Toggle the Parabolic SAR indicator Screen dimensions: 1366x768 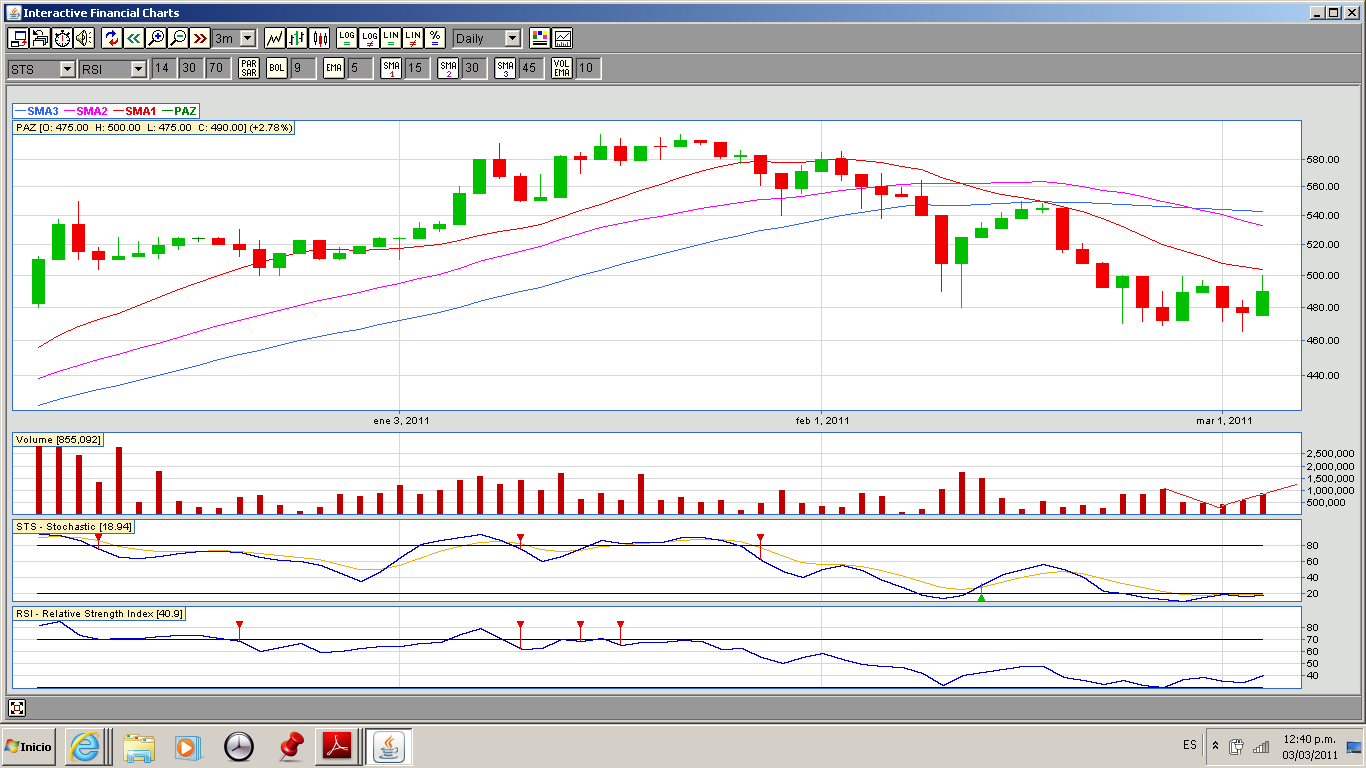[x=249, y=68]
